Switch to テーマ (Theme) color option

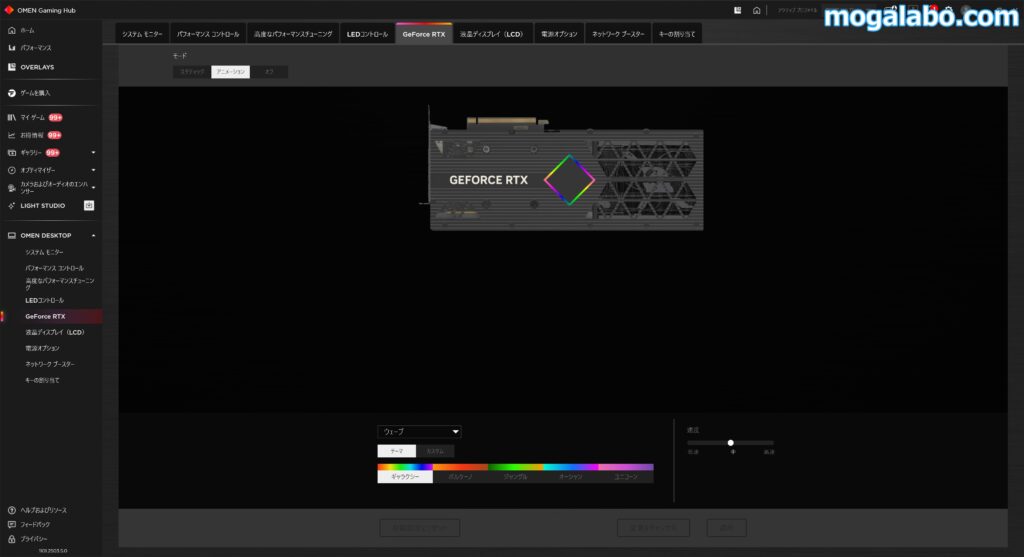click(x=396, y=451)
